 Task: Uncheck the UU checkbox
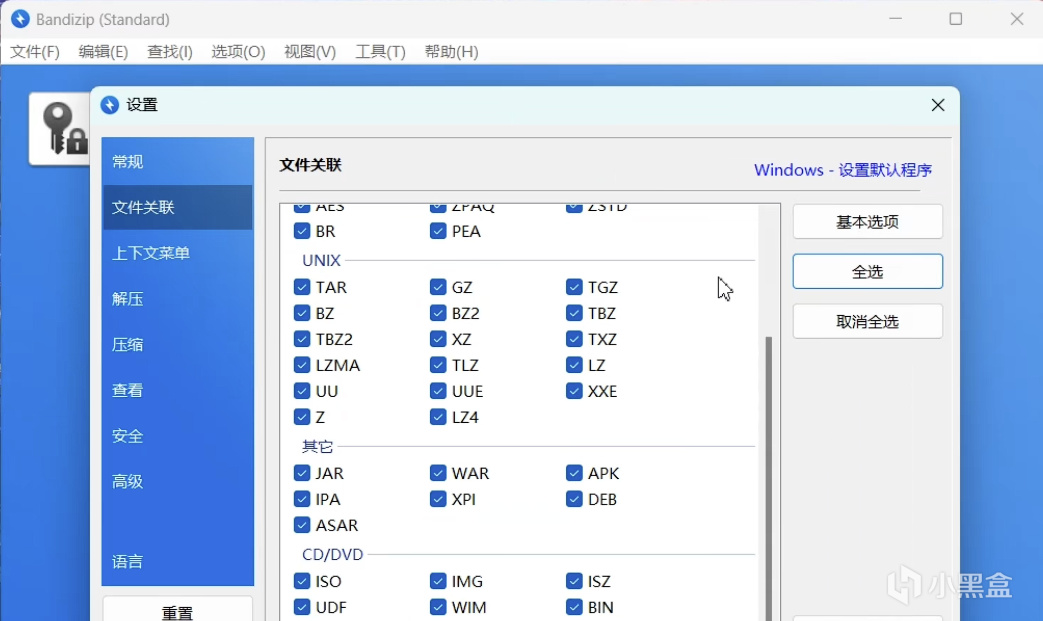[302, 390]
